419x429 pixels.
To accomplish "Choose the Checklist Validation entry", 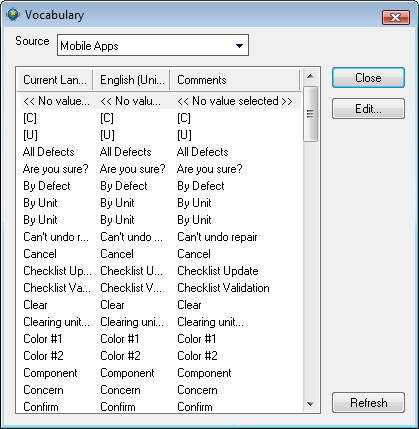I will [x=161, y=288].
